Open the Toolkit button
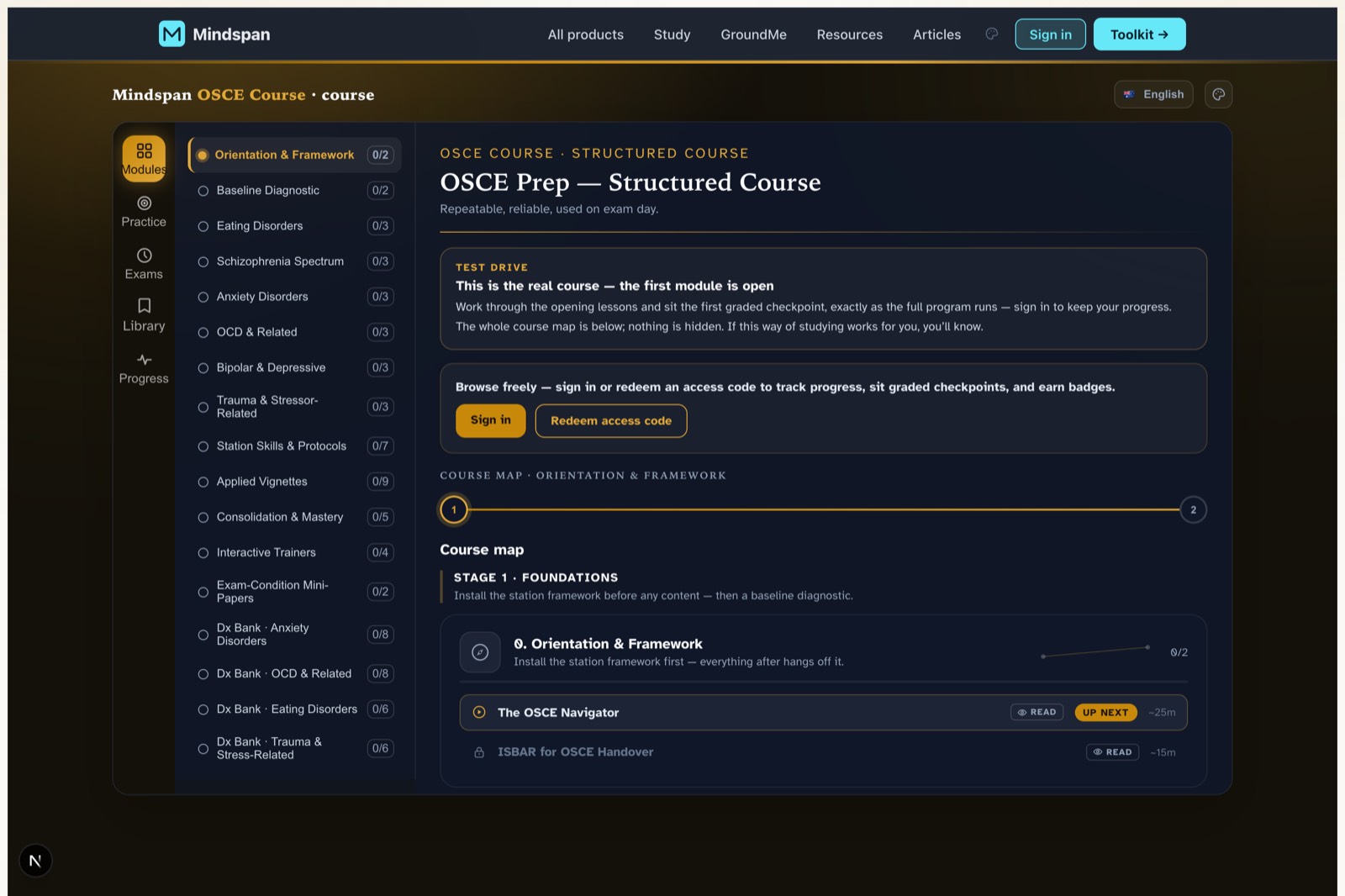 (1139, 34)
